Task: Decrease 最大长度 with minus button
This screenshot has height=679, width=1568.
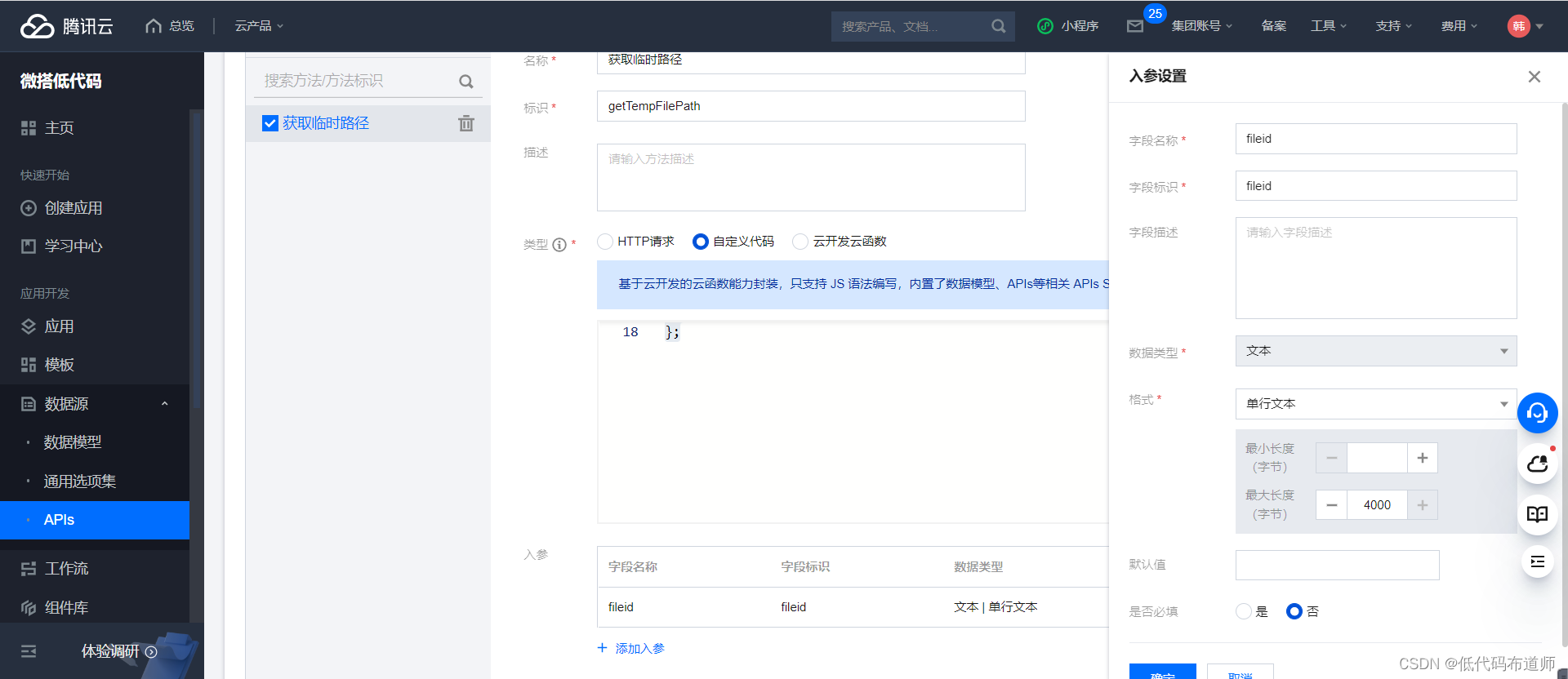Action: tap(1331, 505)
